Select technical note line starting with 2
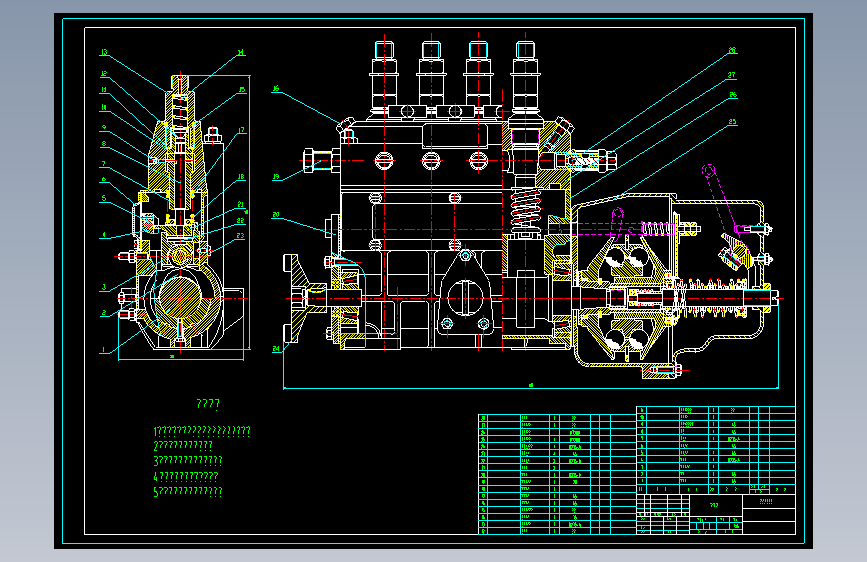Screen dimensions: 867x562 183,445
